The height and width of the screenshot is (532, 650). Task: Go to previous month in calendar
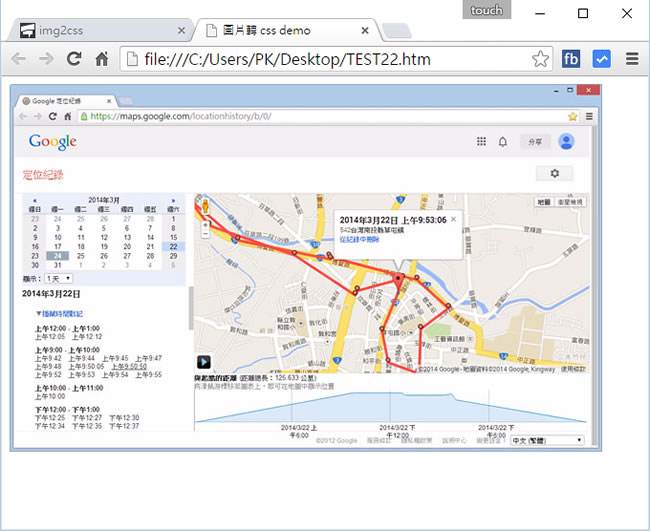34,200
